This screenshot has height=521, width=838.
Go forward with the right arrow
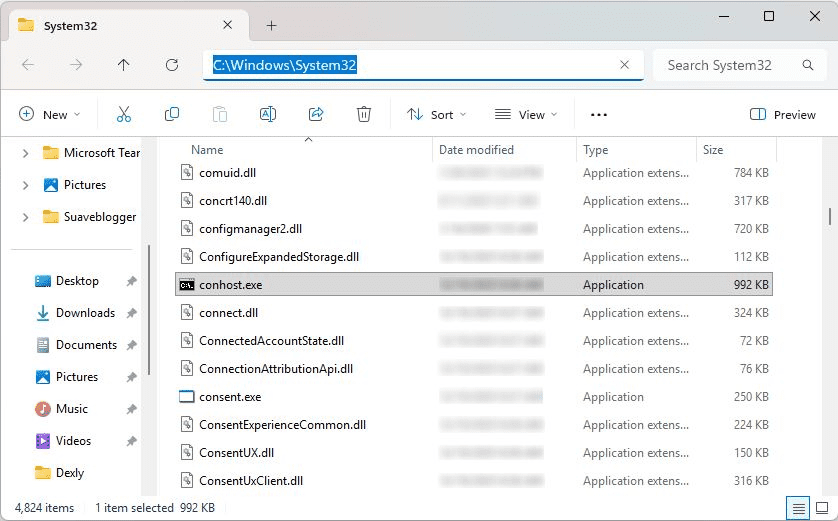click(x=76, y=65)
